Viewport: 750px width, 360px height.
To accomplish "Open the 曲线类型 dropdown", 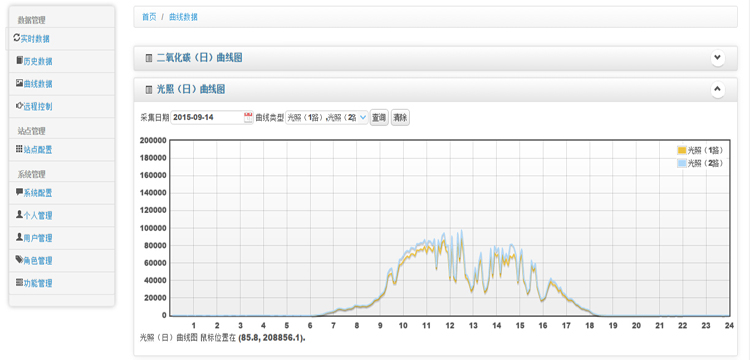I will tap(327, 118).
